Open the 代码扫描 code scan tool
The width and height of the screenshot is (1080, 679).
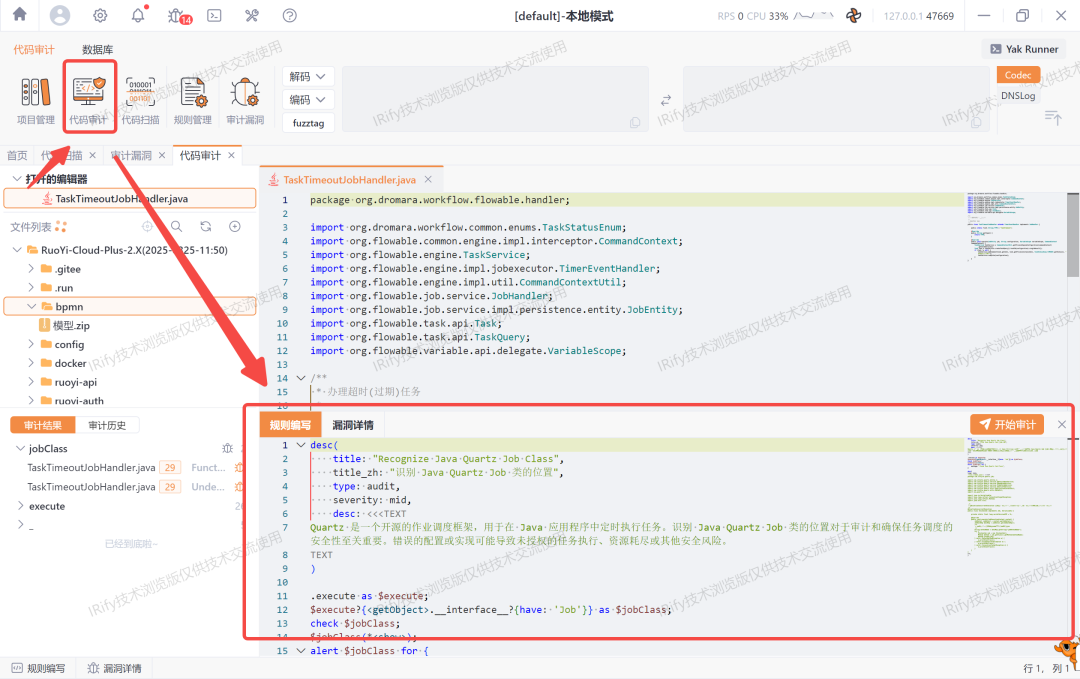(141, 101)
